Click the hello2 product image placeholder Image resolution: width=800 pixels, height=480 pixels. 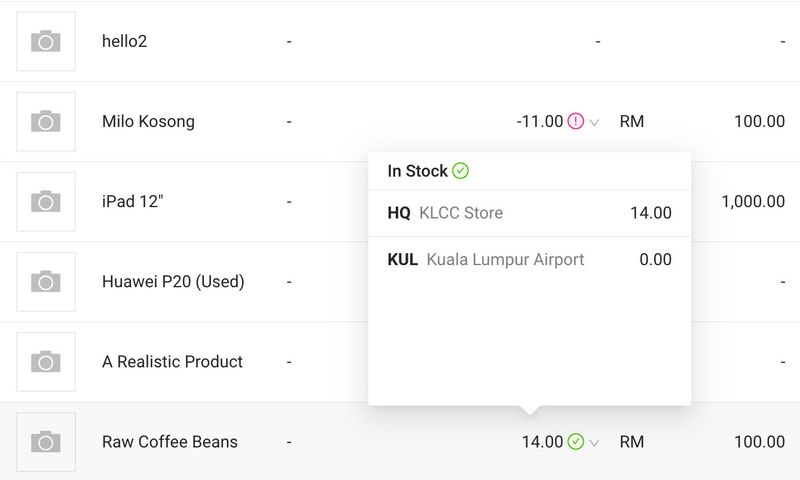coord(46,42)
